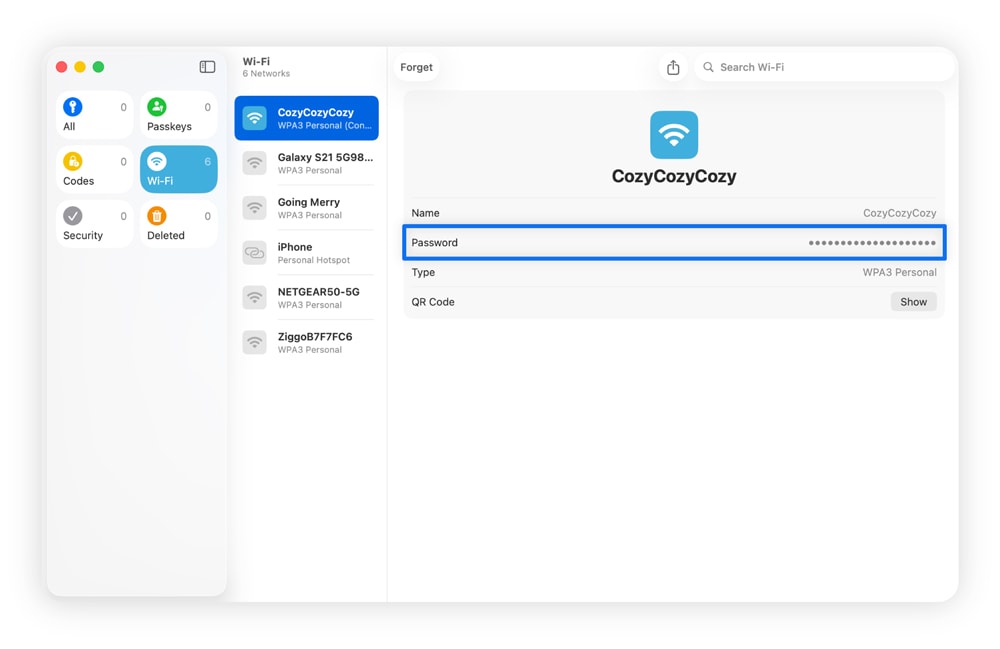Click the Type row showing WPA3 Personal
The height and width of the screenshot is (649, 1000).
[673, 272]
